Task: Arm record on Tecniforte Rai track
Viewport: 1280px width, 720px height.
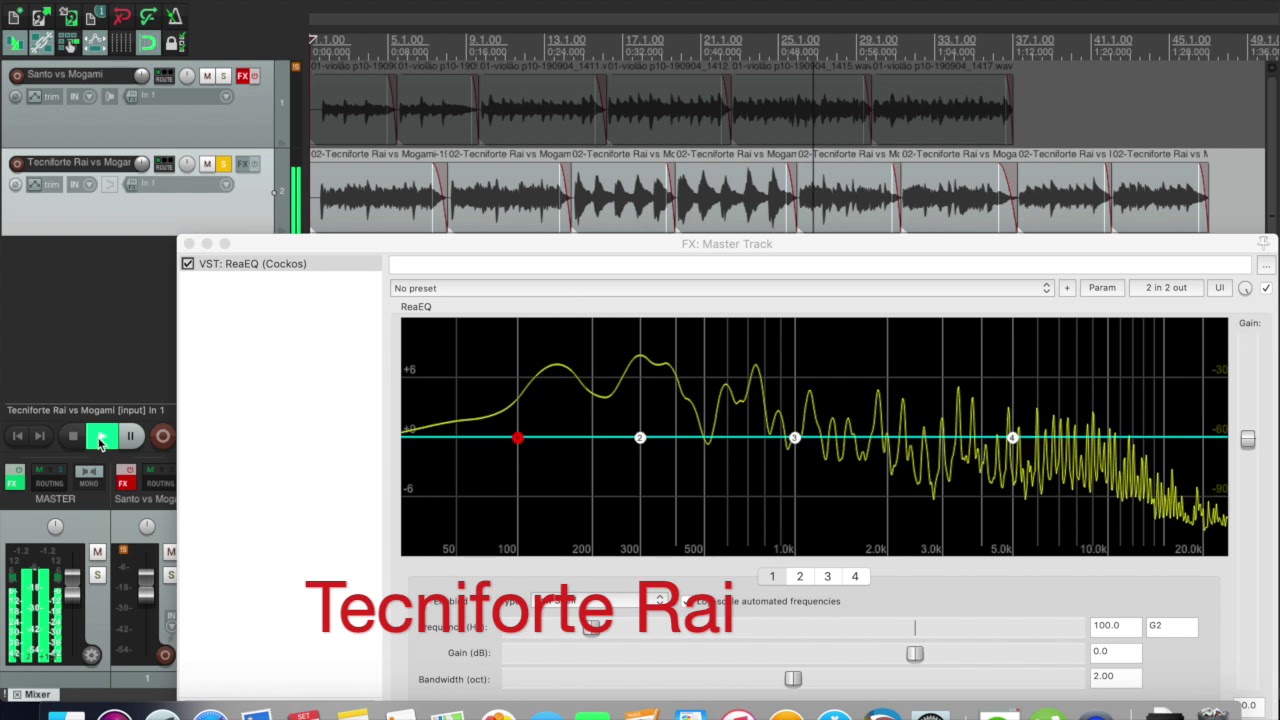Action: point(16,163)
